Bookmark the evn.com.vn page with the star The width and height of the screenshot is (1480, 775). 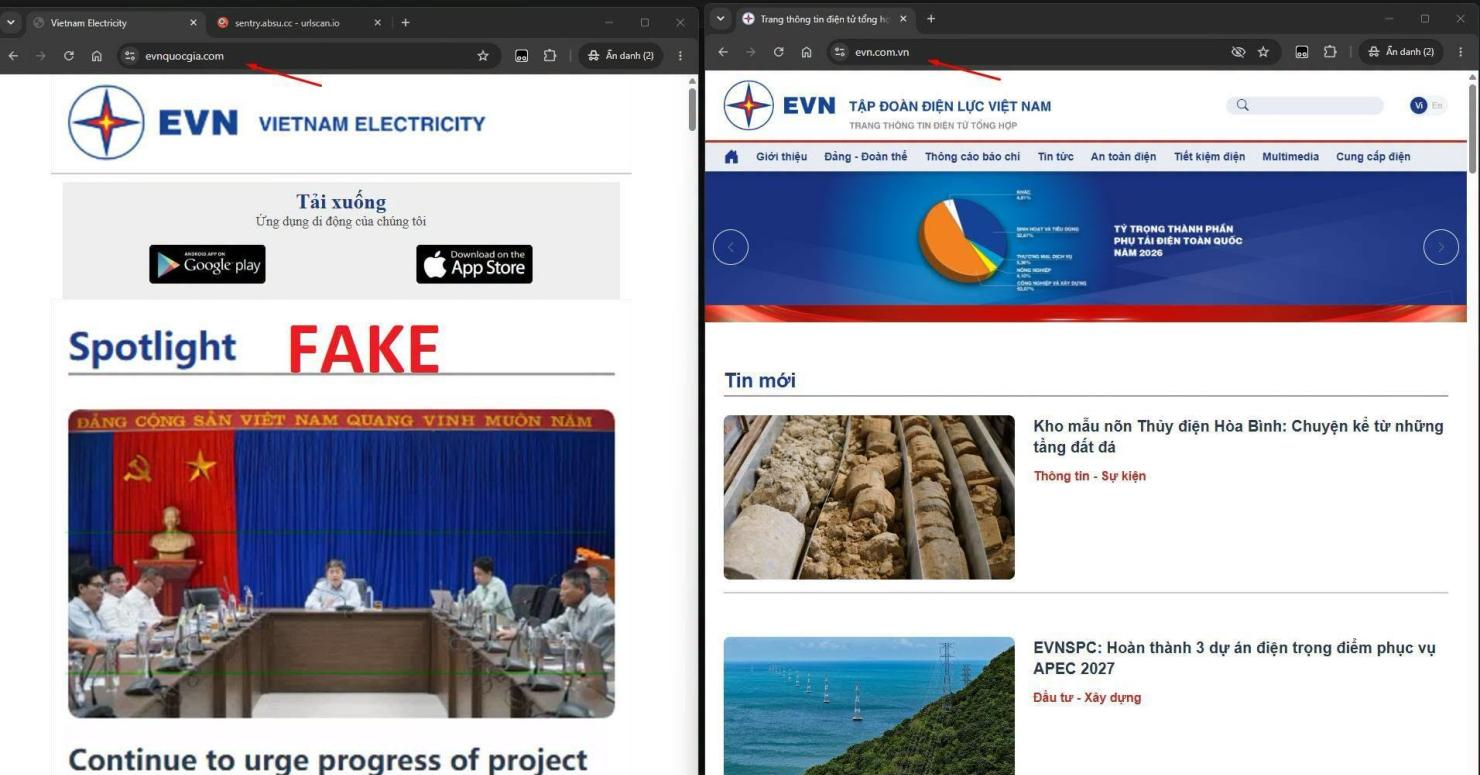click(1263, 52)
